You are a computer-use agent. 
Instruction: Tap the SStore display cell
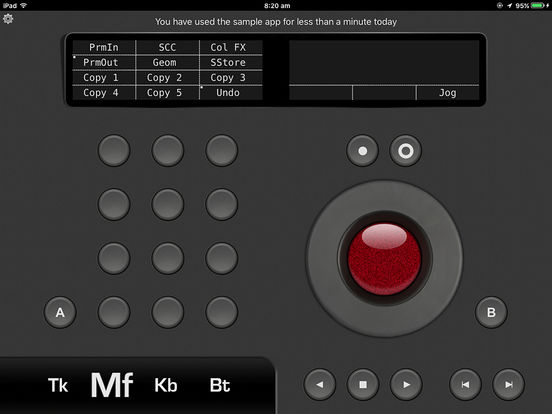point(231,63)
